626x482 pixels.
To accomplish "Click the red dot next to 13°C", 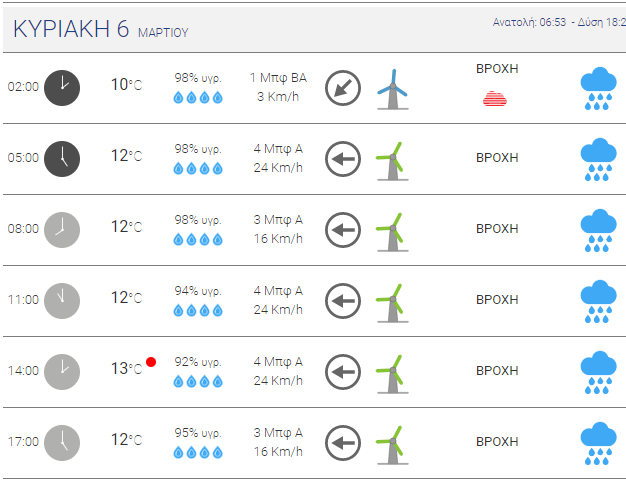I will [151, 362].
